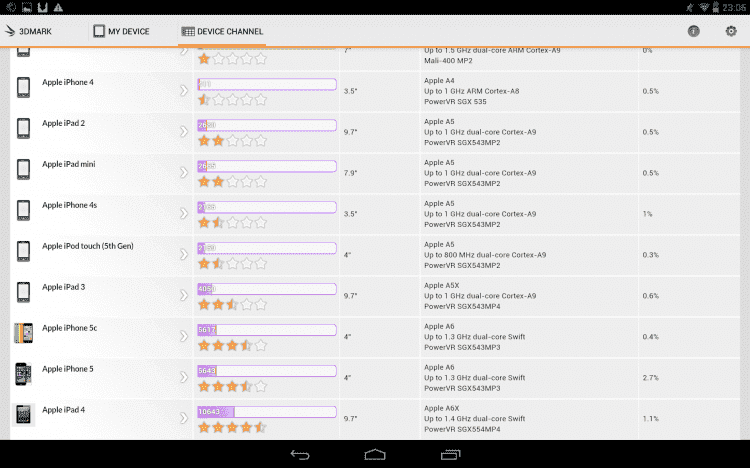Select the Apple iPad mini device name

coord(69,164)
